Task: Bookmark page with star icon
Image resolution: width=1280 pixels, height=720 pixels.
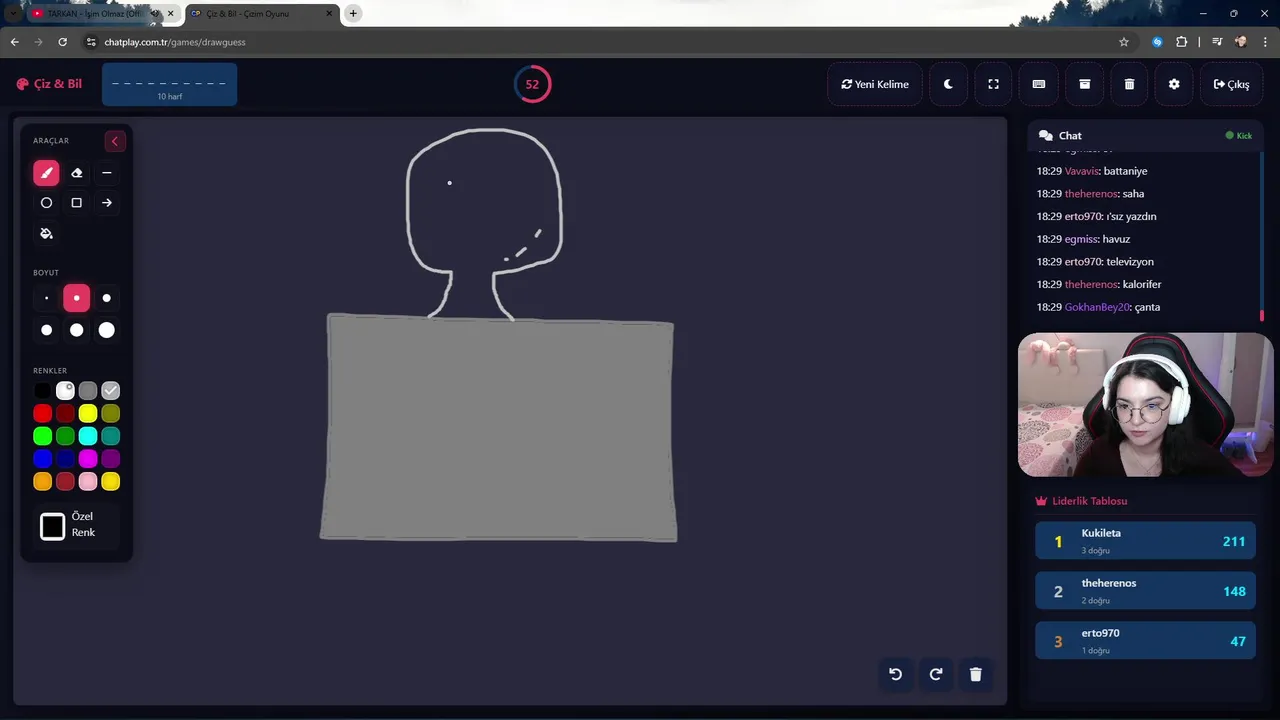Action: [x=1123, y=42]
